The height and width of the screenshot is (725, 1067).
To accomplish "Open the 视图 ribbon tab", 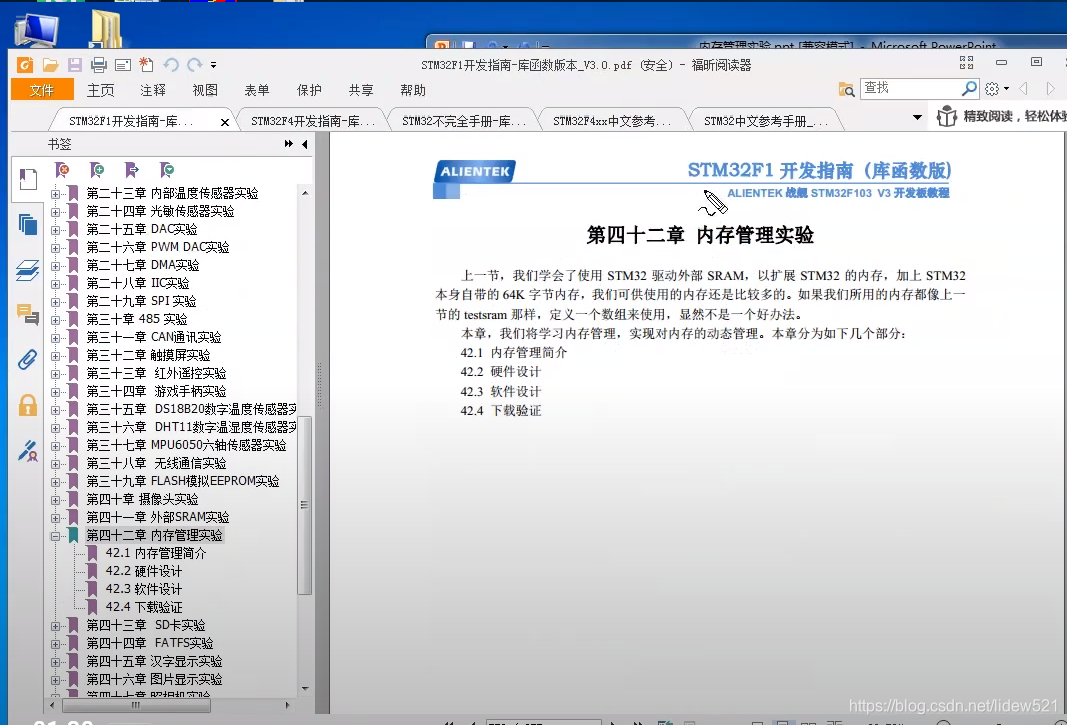I will pyautogui.click(x=205, y=90).
